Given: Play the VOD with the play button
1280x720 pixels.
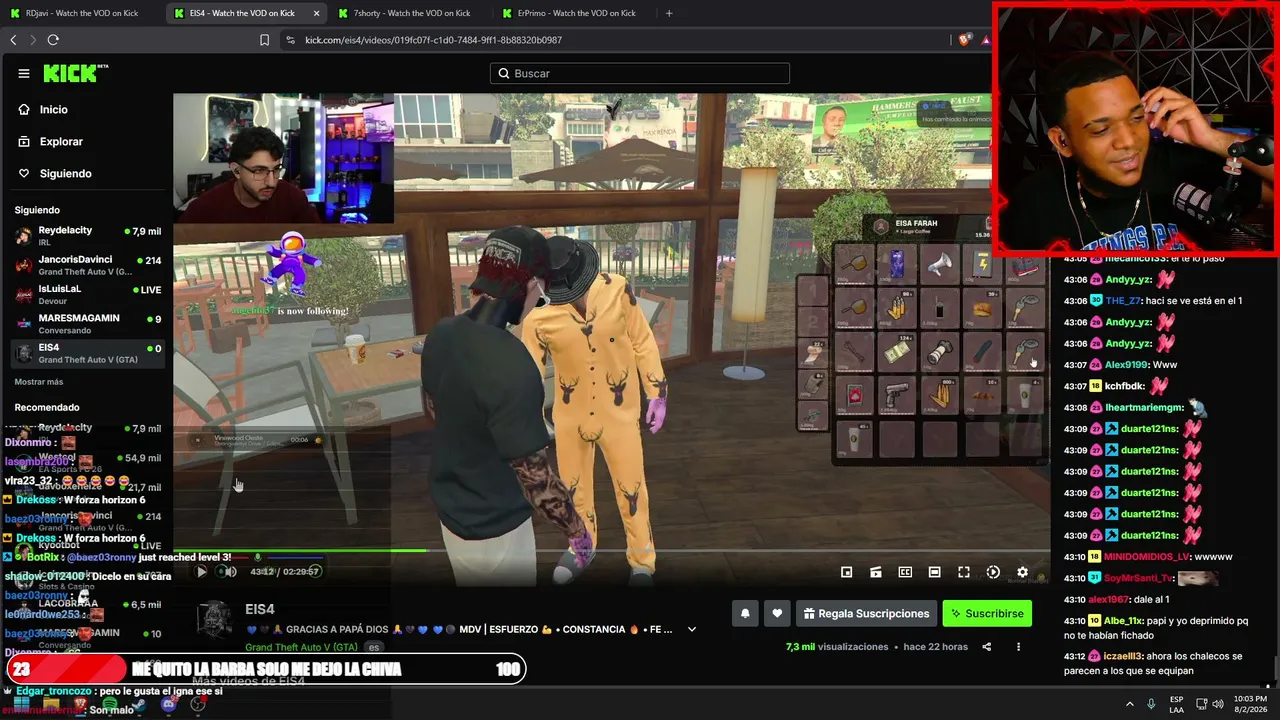Looking at the screenshot, I should click(201, 572).
